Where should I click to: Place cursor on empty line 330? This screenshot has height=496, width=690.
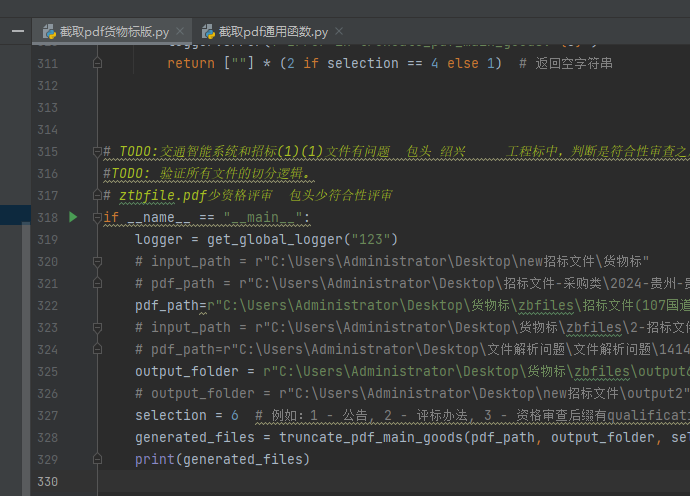[x=300, y=481]
